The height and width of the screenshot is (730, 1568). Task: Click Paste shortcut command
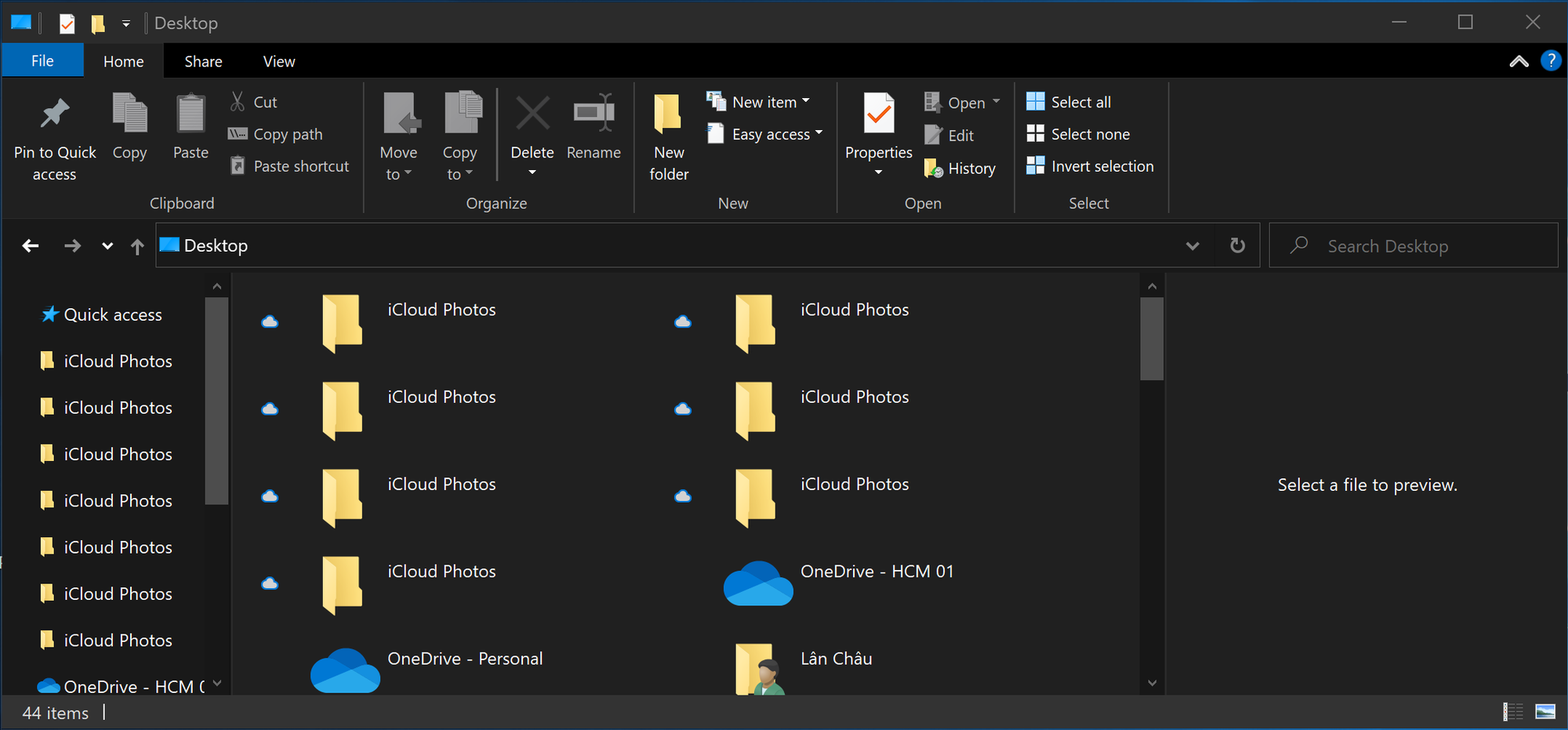tap(289, 166)
